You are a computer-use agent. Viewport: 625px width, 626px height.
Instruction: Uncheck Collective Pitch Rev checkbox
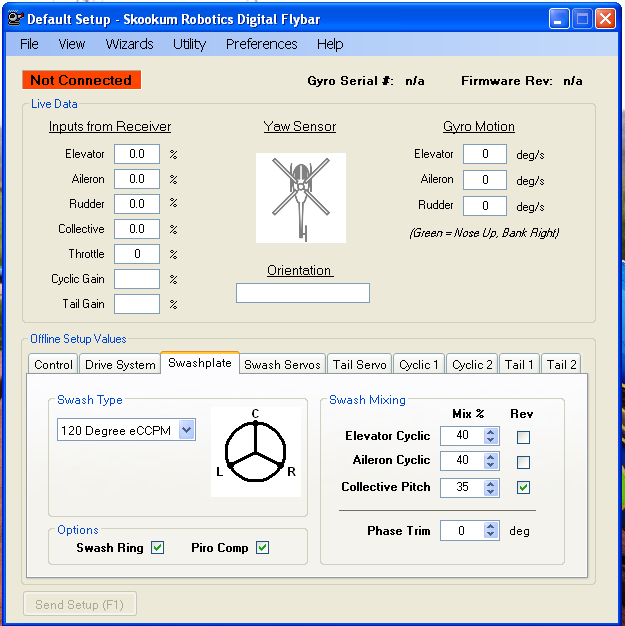(x=523, y=487)
